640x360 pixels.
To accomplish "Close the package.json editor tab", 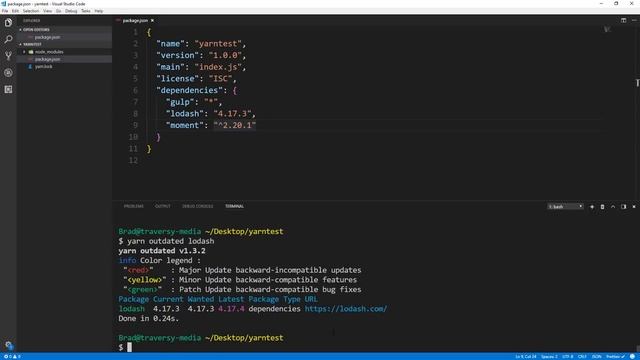I will click(x=152, y=20).
